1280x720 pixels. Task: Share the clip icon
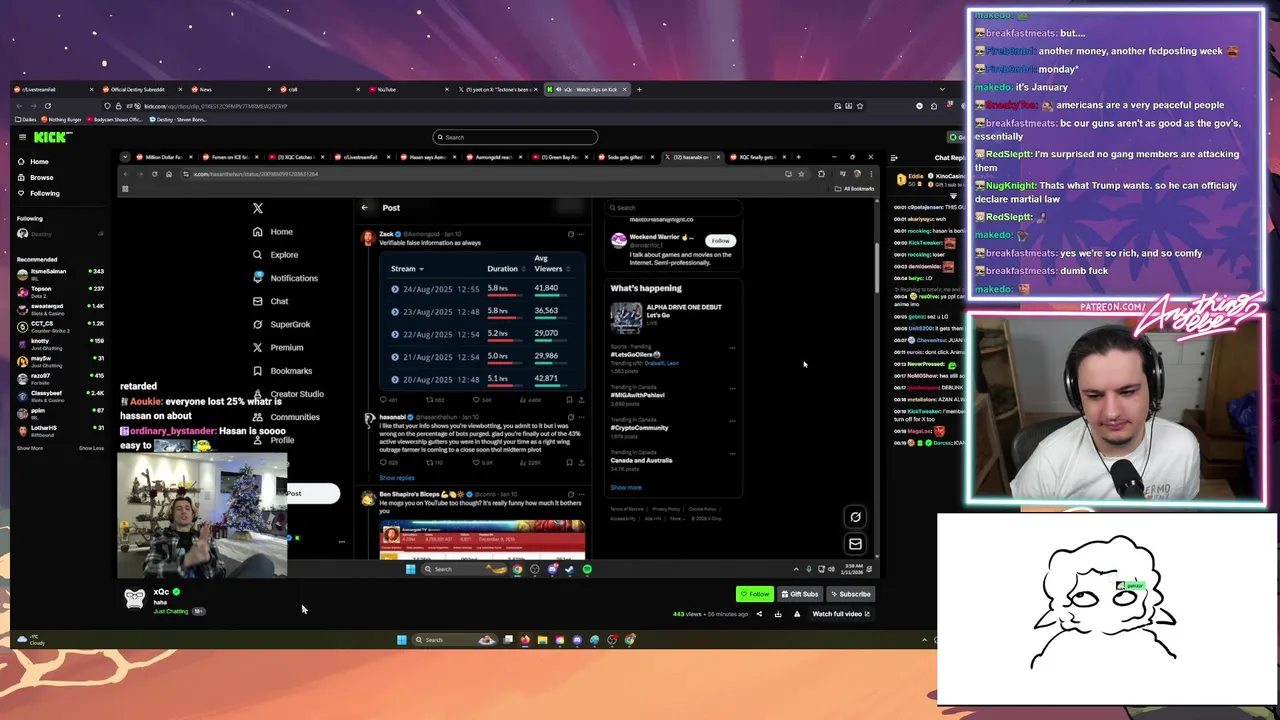point(759,614)
